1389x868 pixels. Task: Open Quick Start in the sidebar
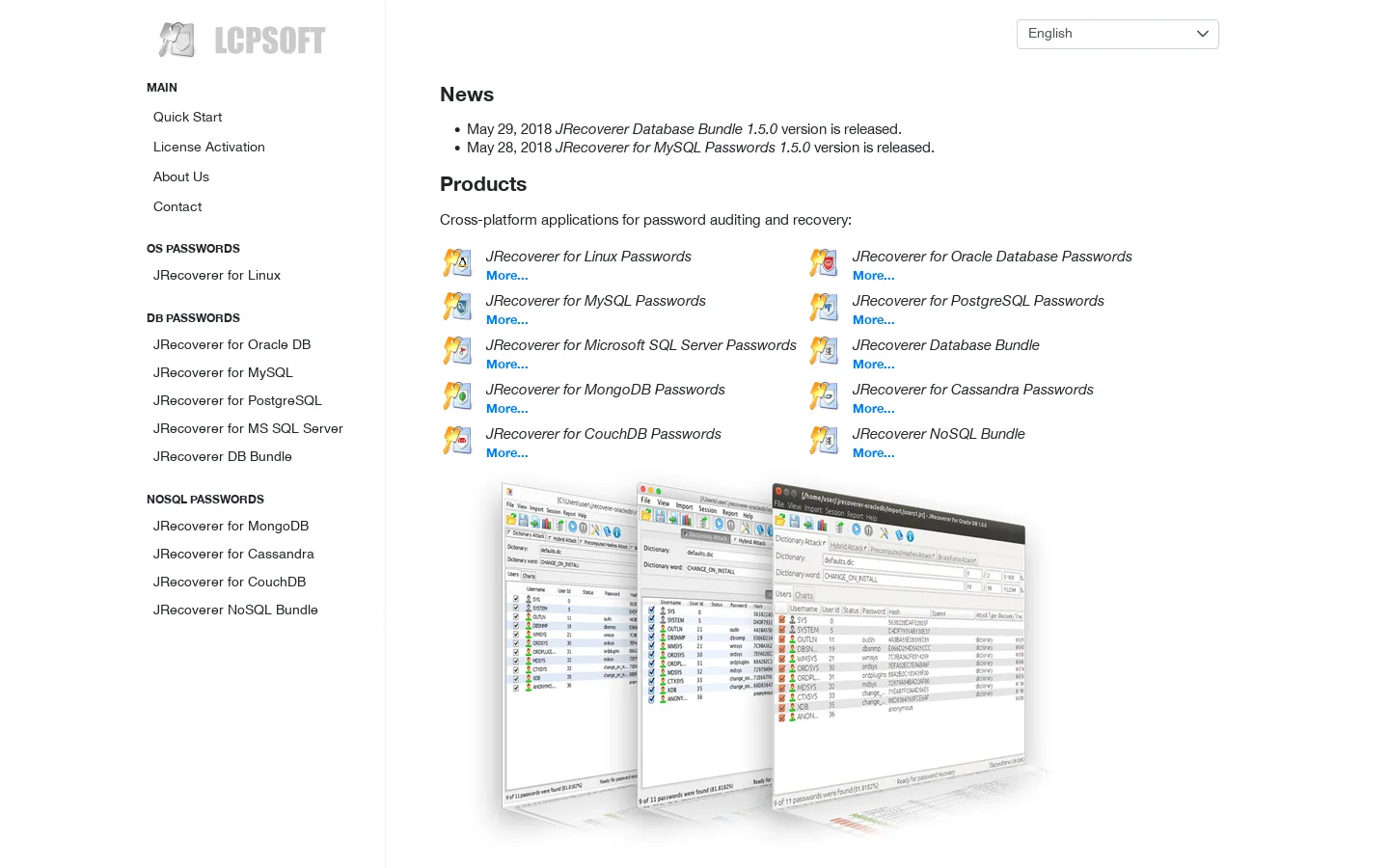(187, 117)
